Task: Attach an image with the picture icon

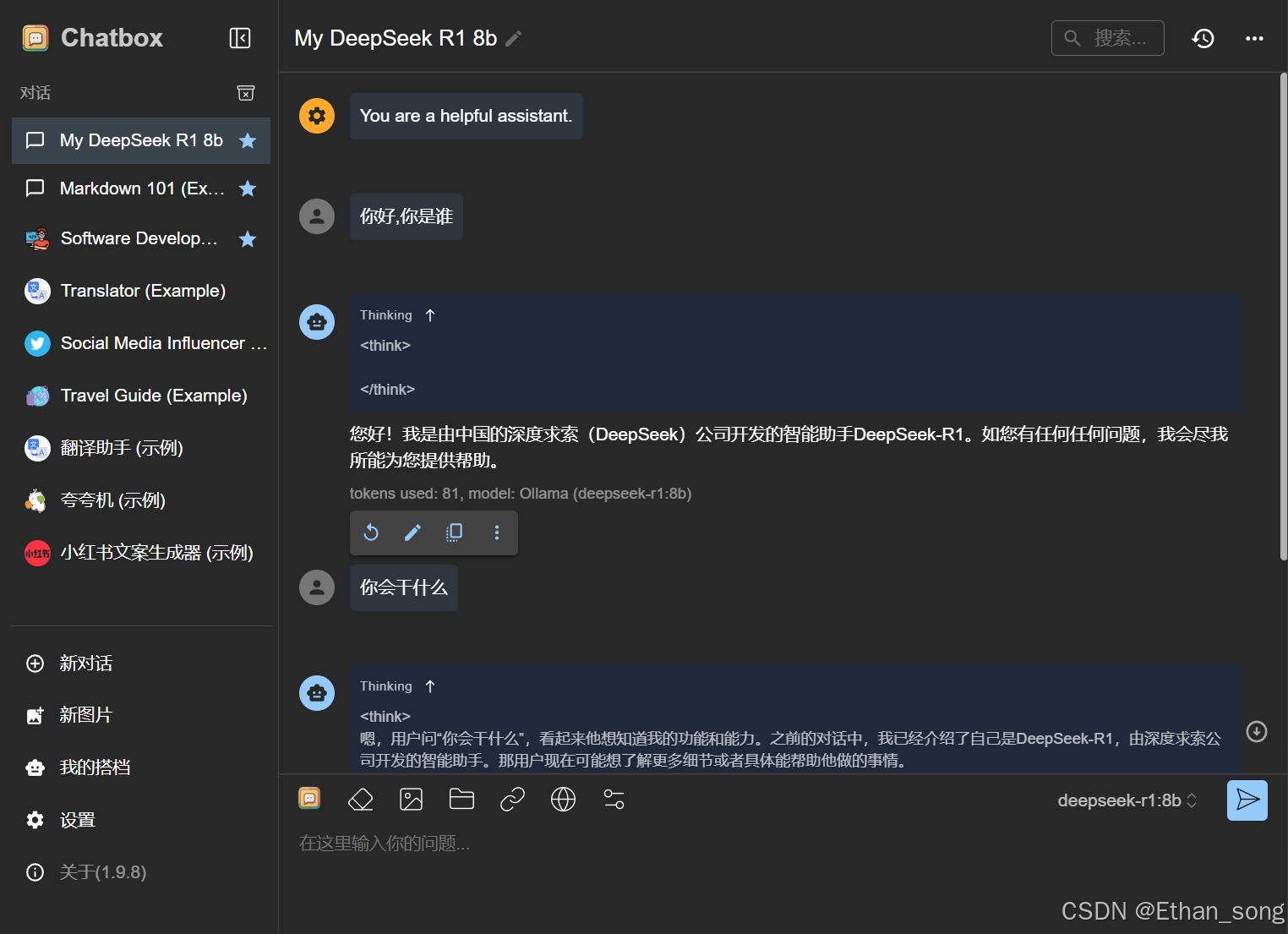Action: (x=412, y=799)
